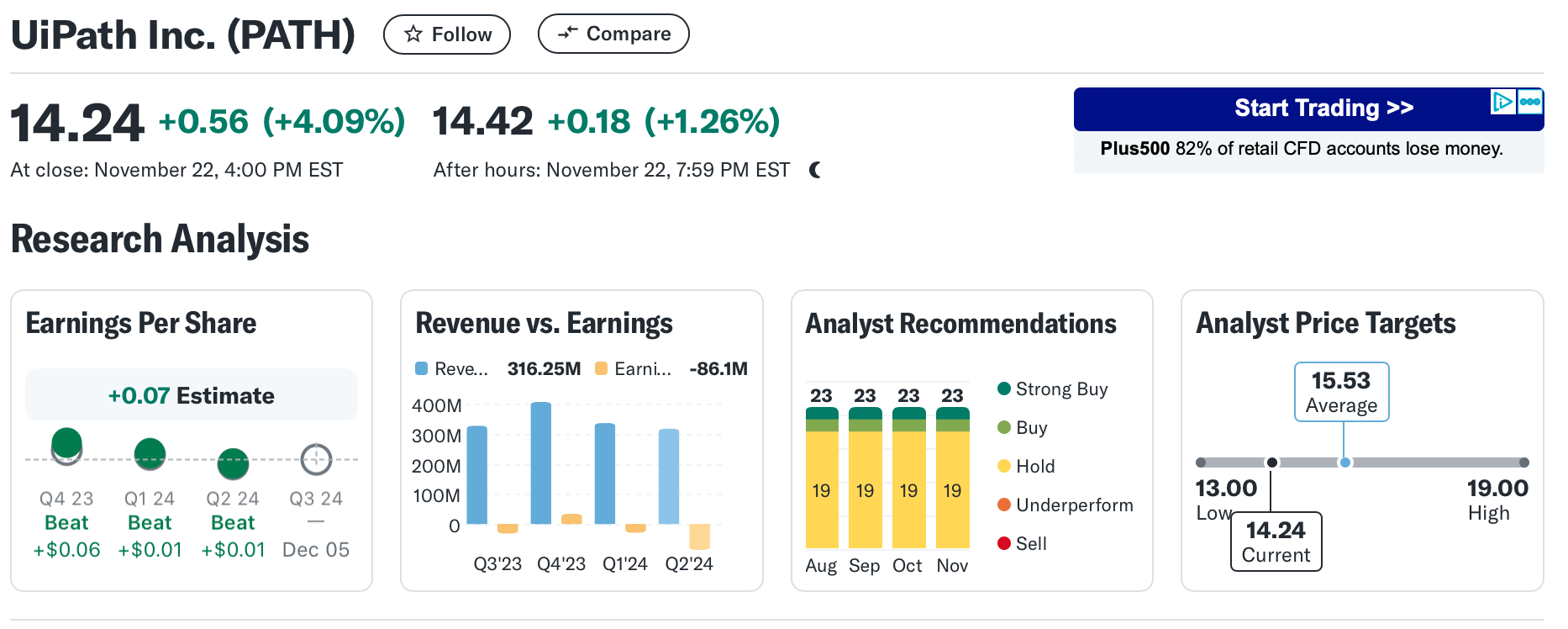This screenshot has height=629, width=1568.
Task: Click the Underperform legend dot
Action: (x=1003, y=505)
